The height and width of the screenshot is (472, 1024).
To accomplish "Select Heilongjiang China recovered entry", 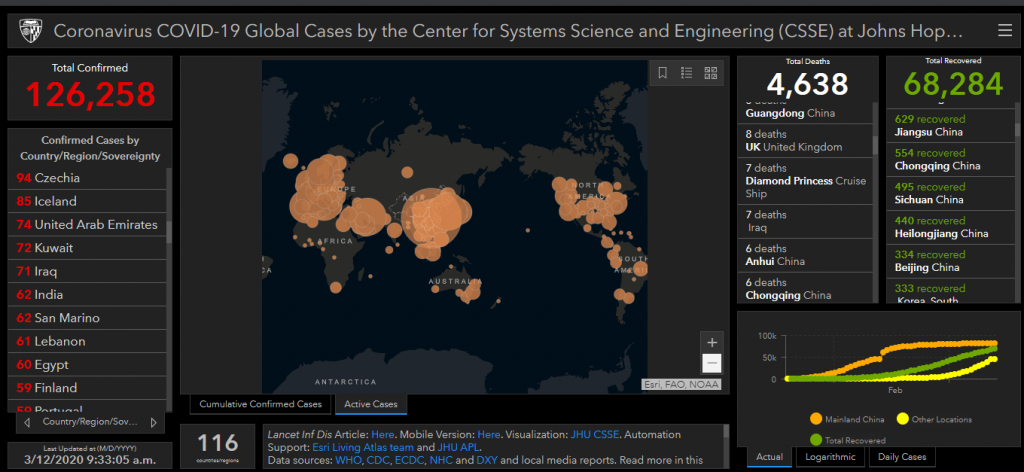I will pyautogui.click(x=950, y=227).
